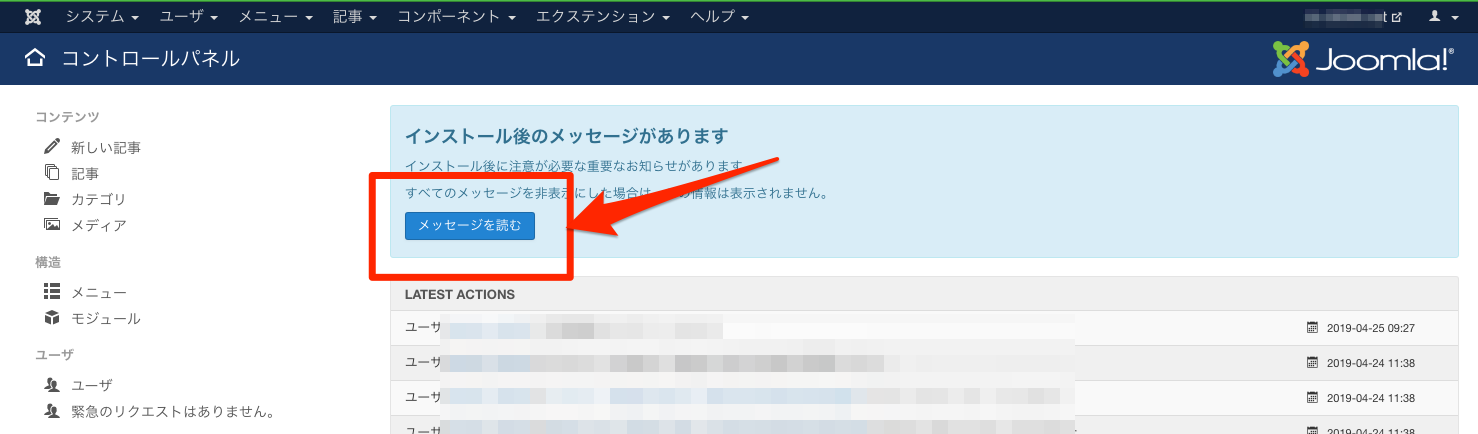Image resolution: width=1478 pixels, height=434 pixels.
Task: Click the home icon beside コントロールパネル
Action: pos(35,58)
